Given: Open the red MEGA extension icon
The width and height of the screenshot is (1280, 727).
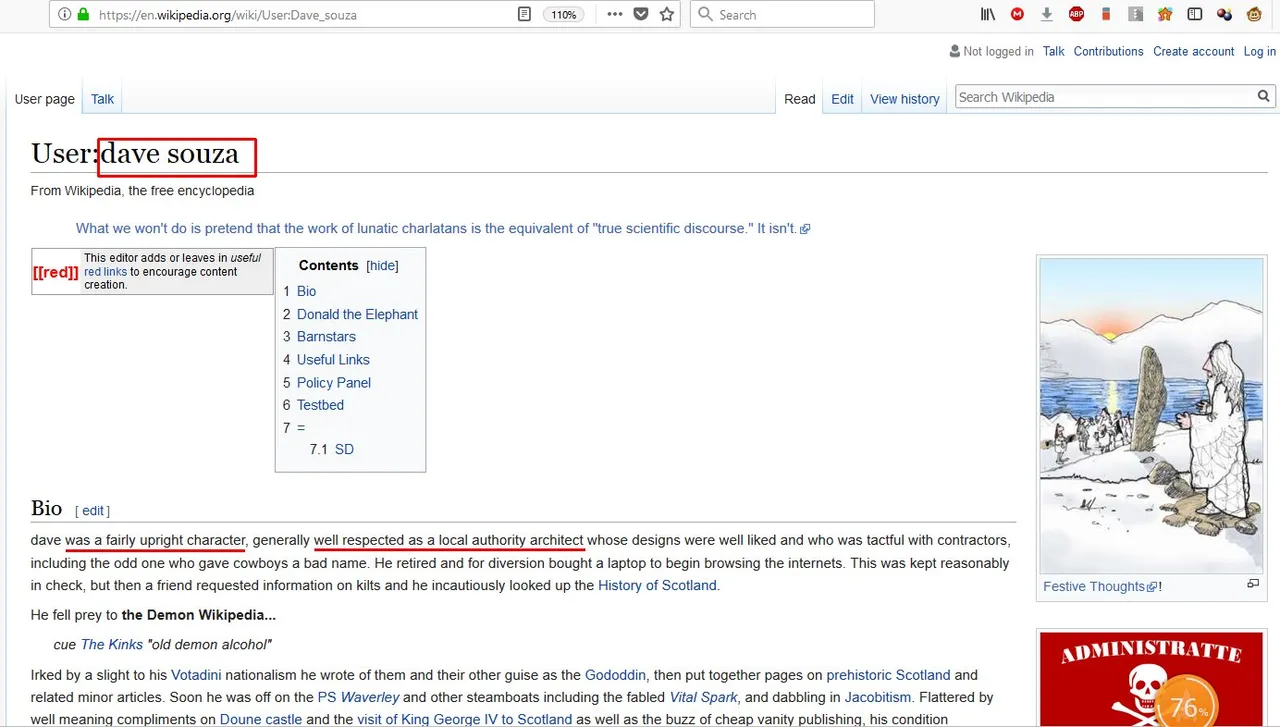Looking at the screenshot, I should [1017, 15].
